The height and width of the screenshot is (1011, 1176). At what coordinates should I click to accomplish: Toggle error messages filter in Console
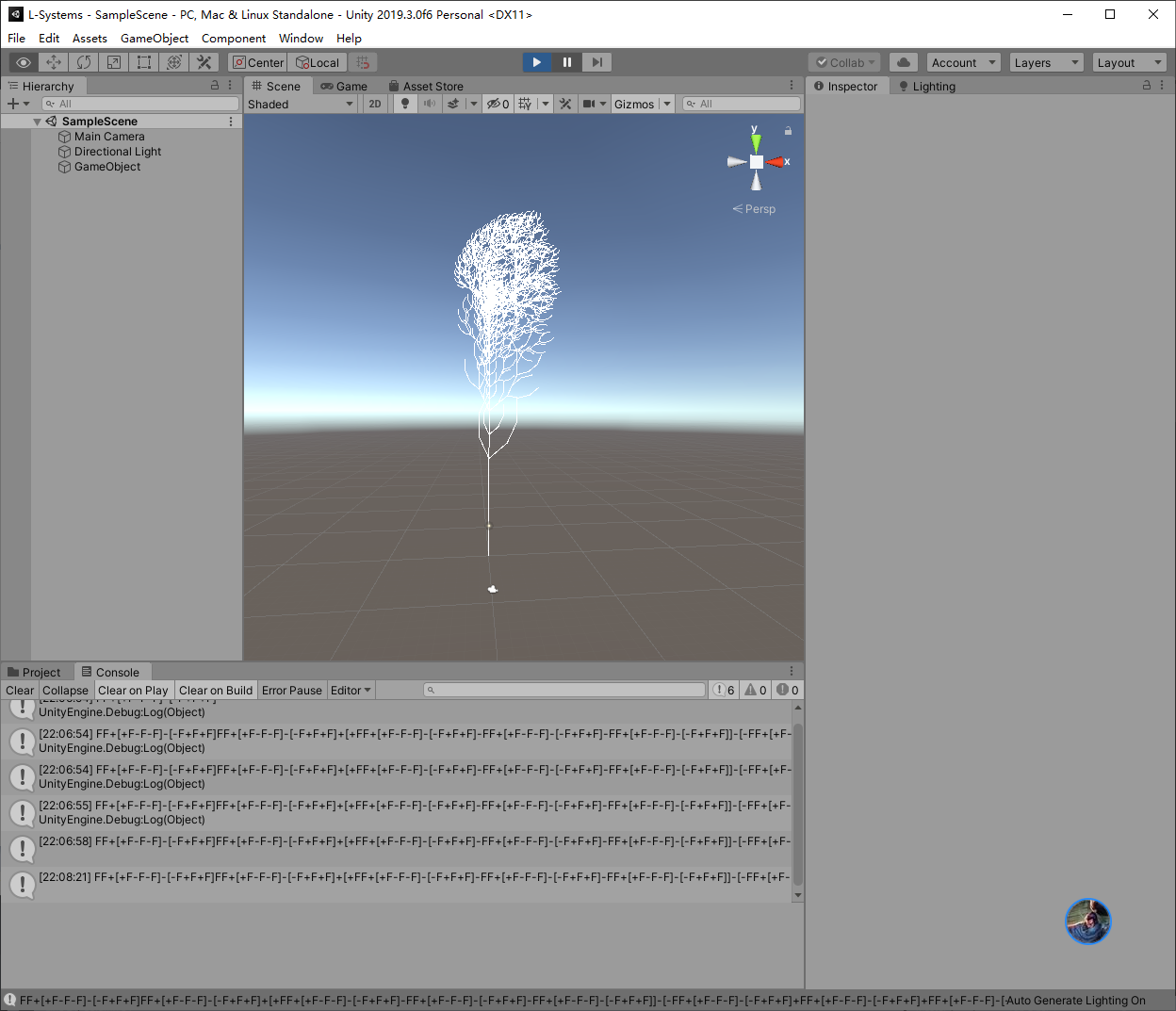[x=788, y=690]
